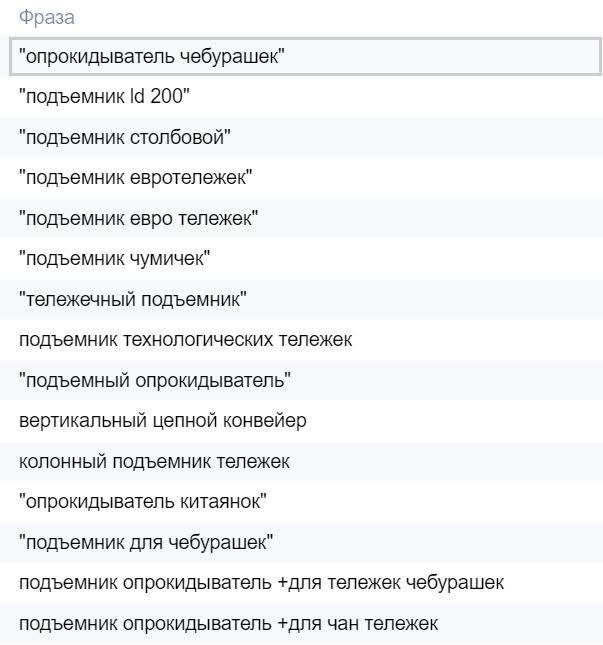Image resolution: width=603 pixels, height=645 pixels.
Task: Click "подъемник технологических тележек" phrase
Action: click(x=185, y=340)
